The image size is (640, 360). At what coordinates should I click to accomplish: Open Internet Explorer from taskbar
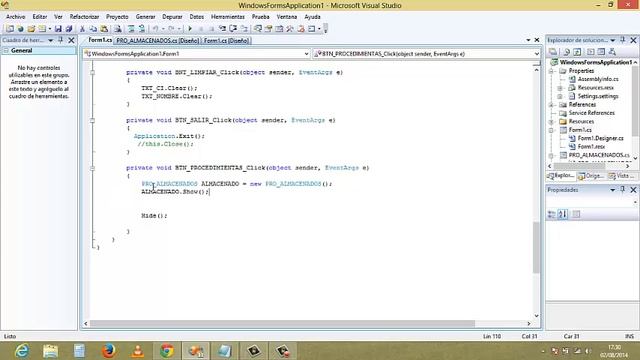coord(21,351)
